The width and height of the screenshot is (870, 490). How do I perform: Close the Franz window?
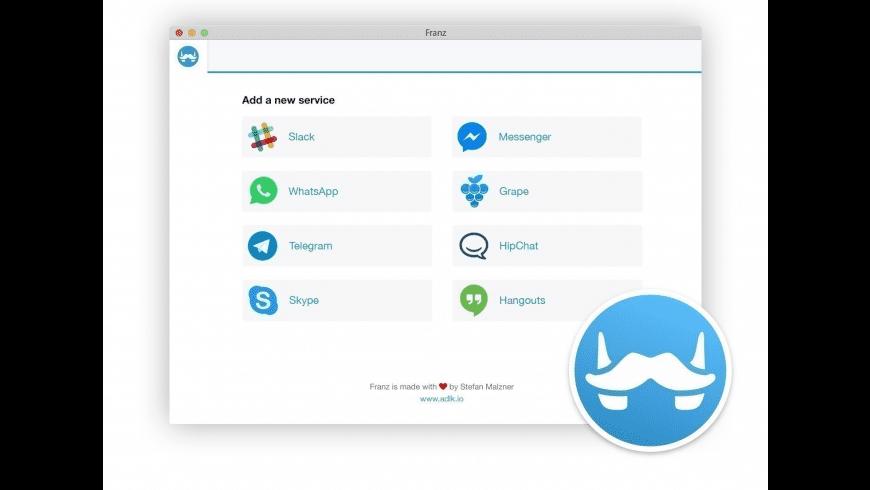coord(179,33)
